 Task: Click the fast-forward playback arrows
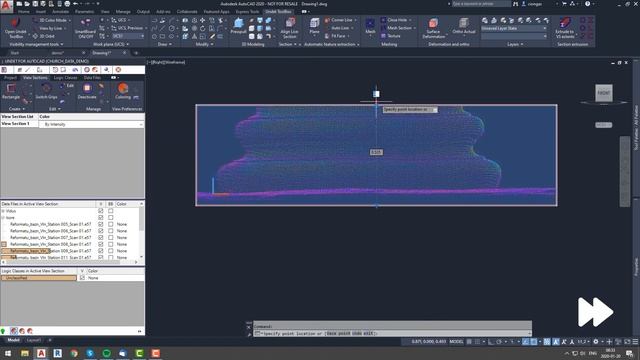click(x=595, y=312)
